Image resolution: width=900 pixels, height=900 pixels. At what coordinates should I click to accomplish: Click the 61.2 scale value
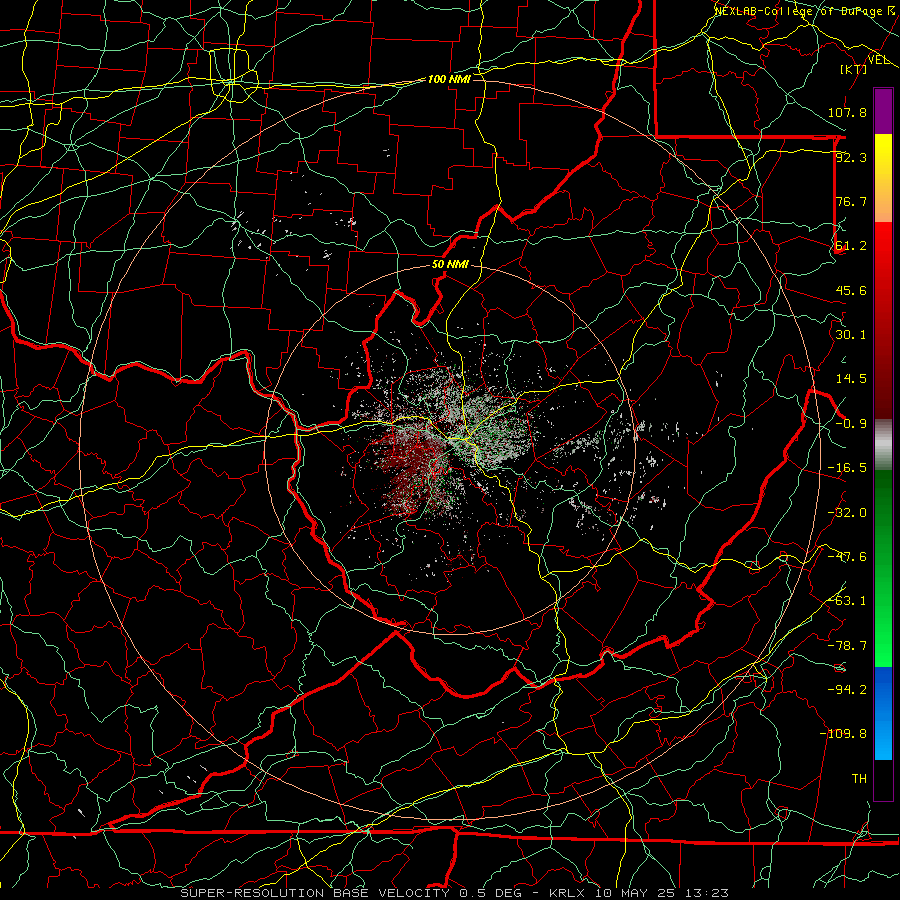851,246
